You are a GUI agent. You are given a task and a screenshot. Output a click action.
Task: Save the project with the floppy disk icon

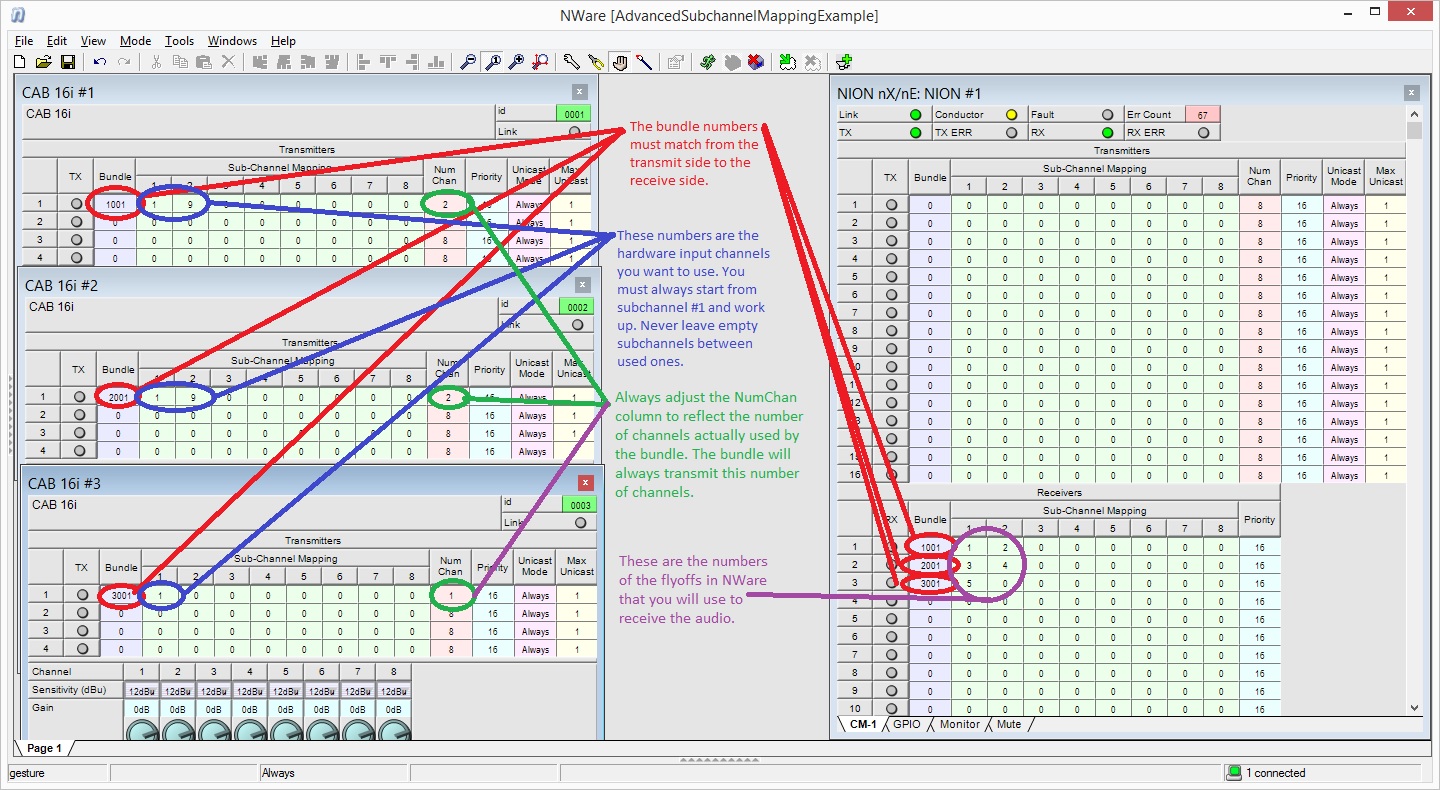[x=67, y=62]
